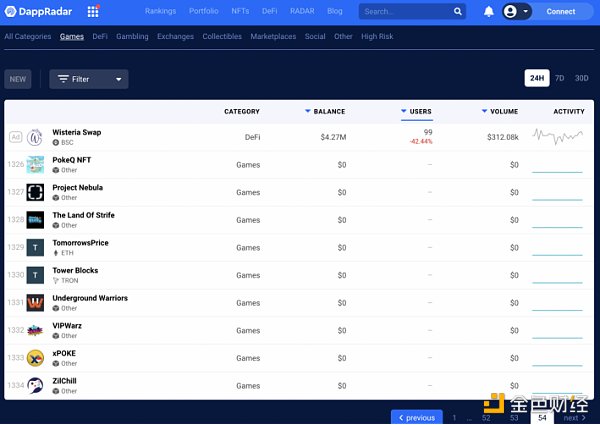Screen dimensions: 600x425
Task: Select the Collectibles category tab
Action: coord(222,36)
